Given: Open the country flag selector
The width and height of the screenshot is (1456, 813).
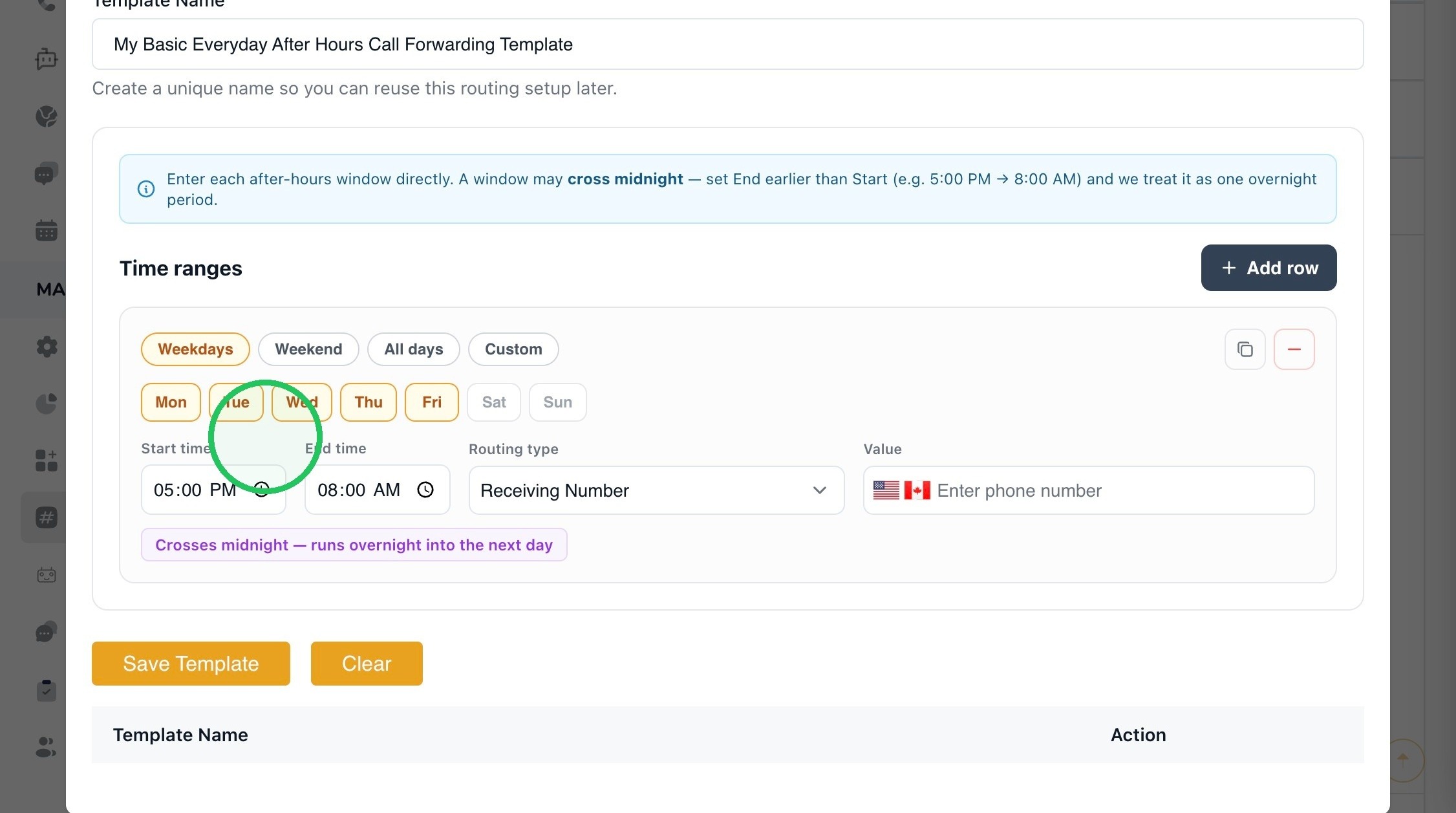Looking at the screenshot, I should click(x=901, y=490).
